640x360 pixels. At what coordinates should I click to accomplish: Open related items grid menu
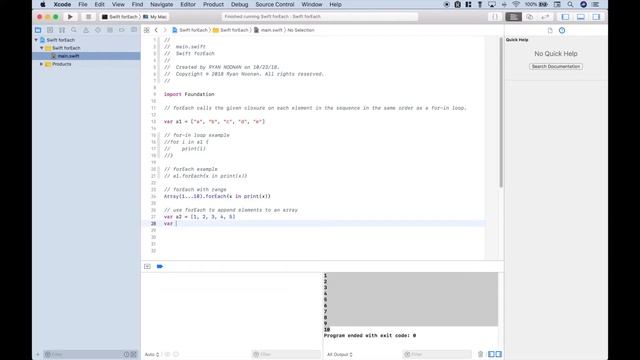click(x=147, y=30)
